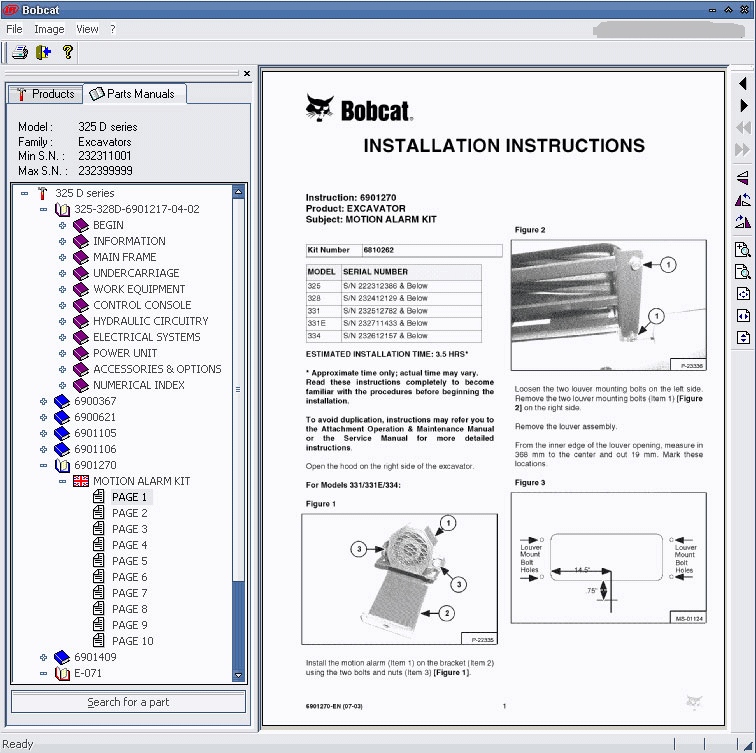Click the Search for a part button
756x753 pixels.
coord(128,702)
